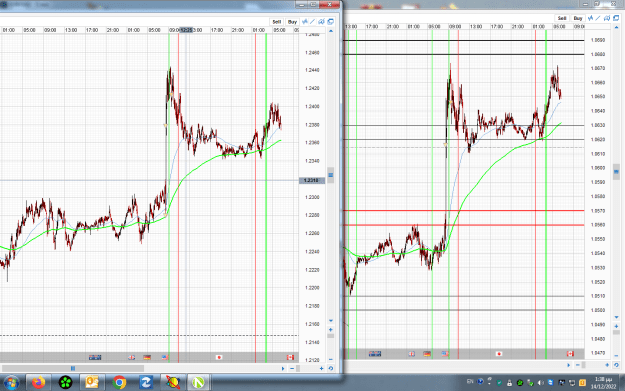Click scroll-right arrow below right chart
625x391 pixels.
point(568,365)
